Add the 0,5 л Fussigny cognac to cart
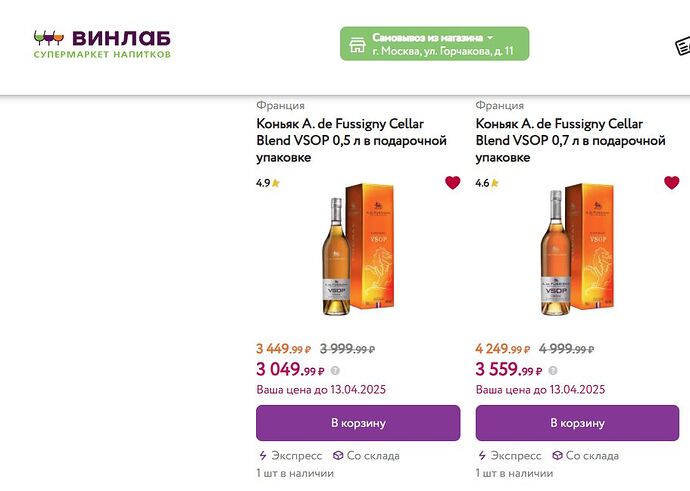Image resolution: width=690 pixels, height=491 pixels. (x=358, y=423)
